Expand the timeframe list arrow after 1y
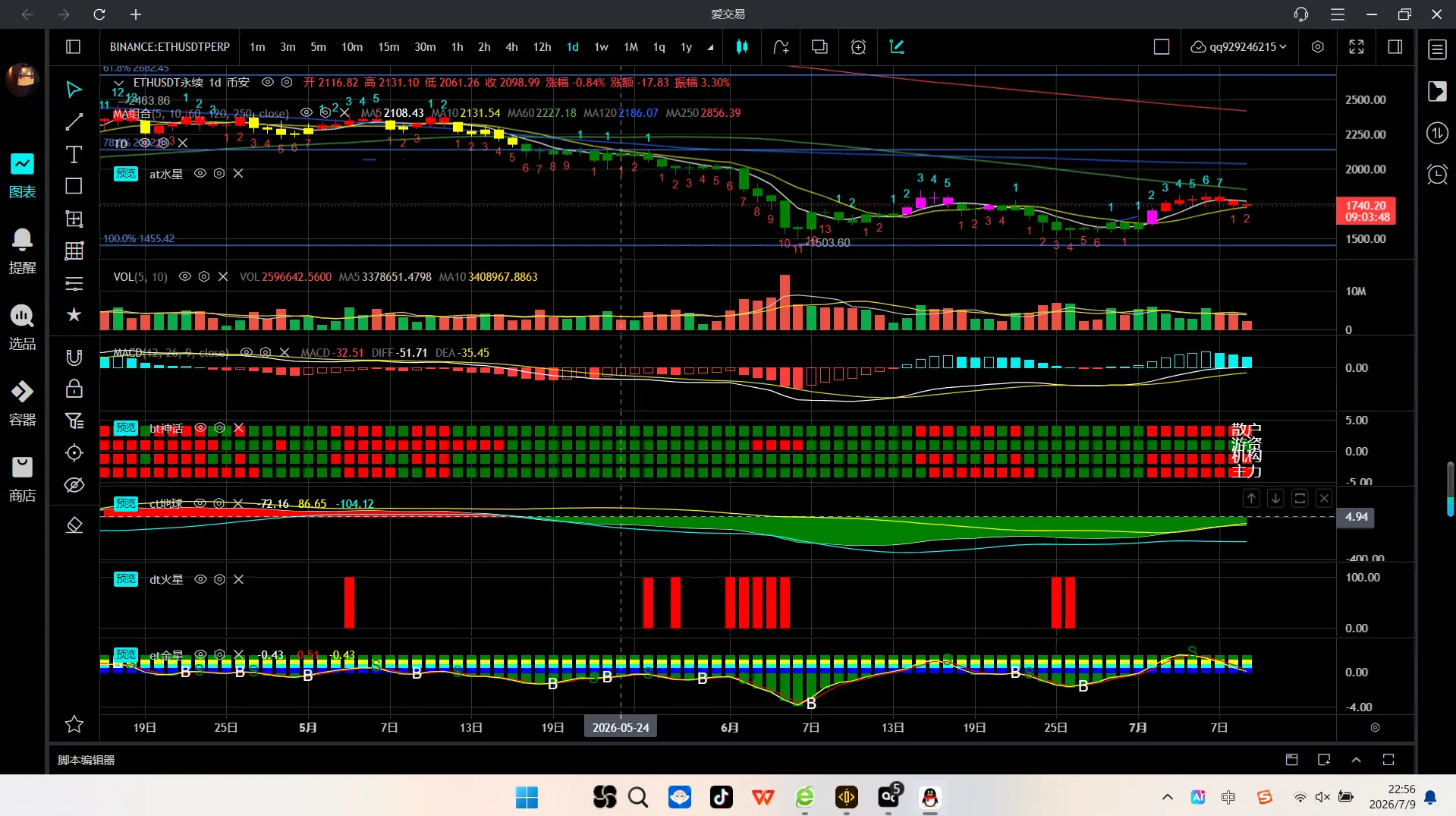 tap(710, 47)
